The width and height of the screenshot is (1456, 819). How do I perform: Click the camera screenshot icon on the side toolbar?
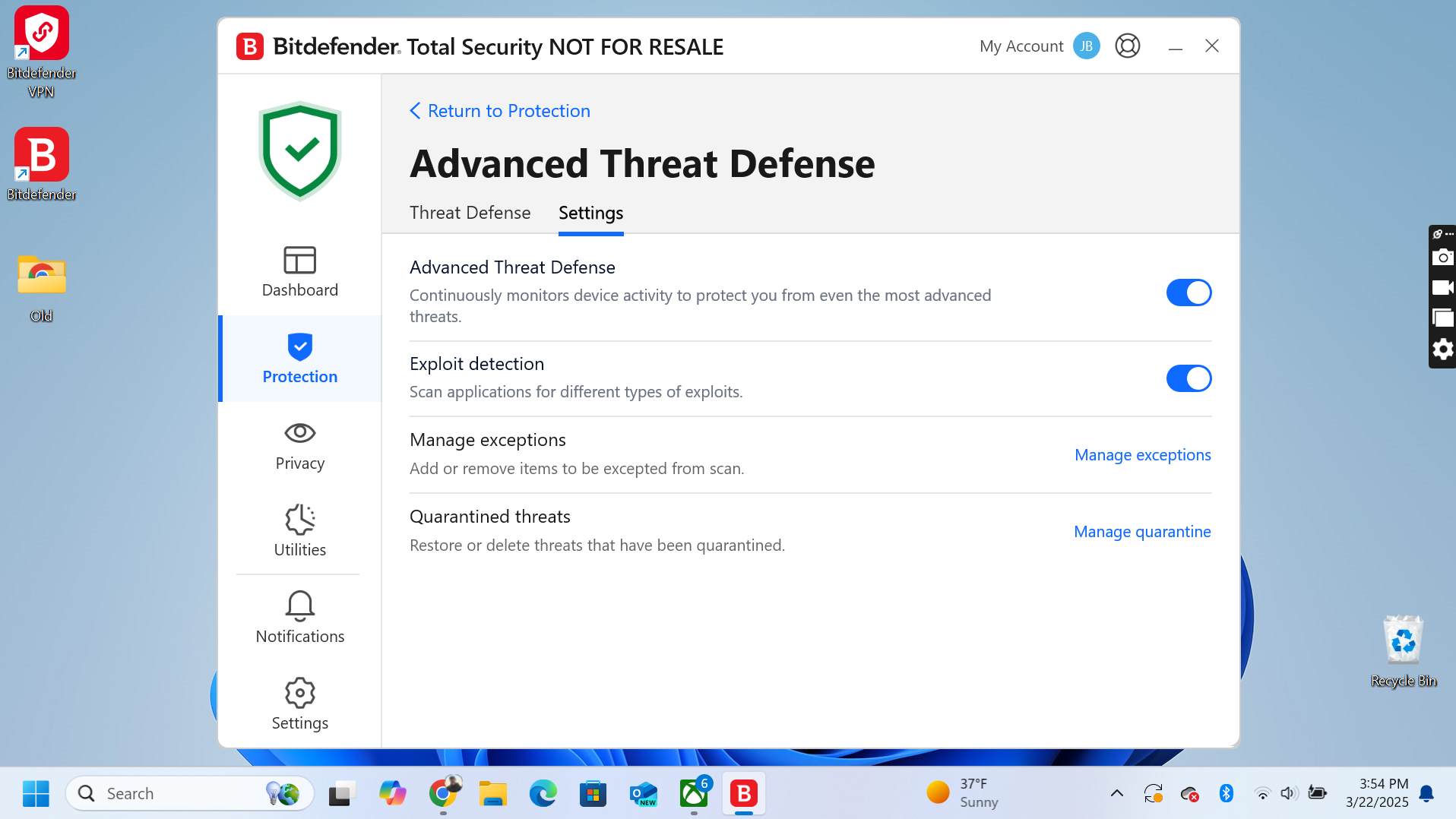click(1442, 258)
